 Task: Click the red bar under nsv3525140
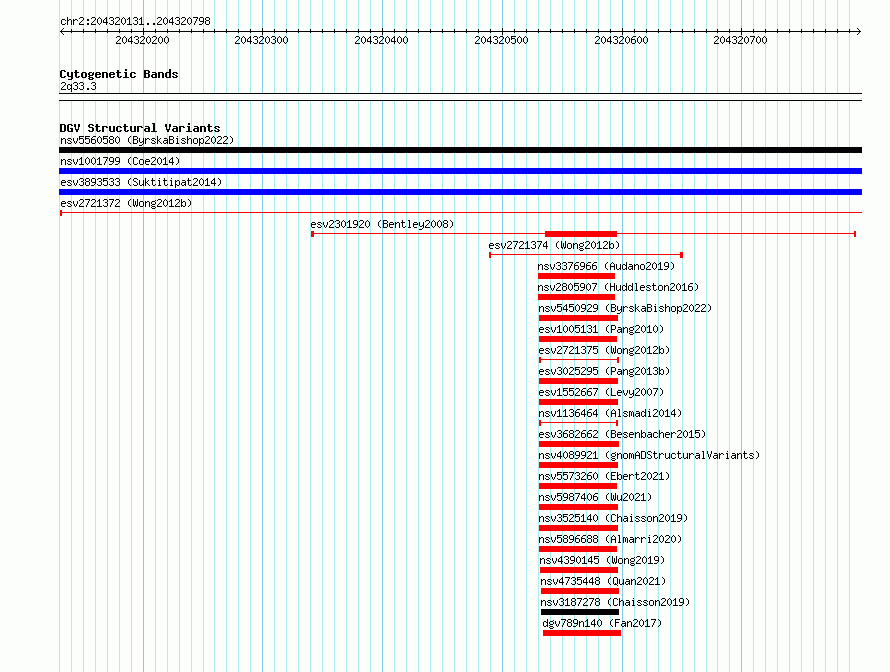click(578, 528)
